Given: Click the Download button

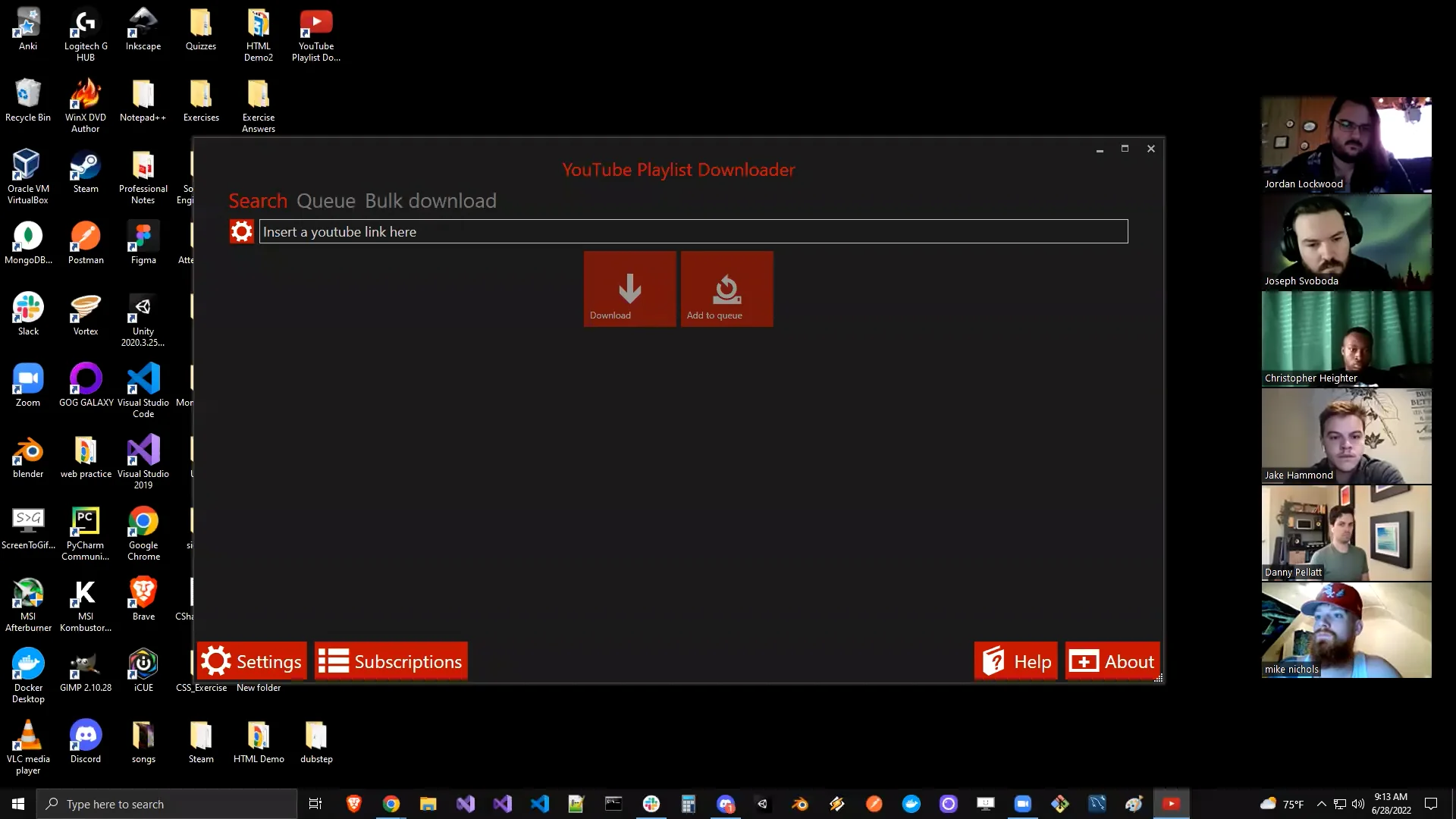Looking at the screenshot, I should tap(629, 289).
